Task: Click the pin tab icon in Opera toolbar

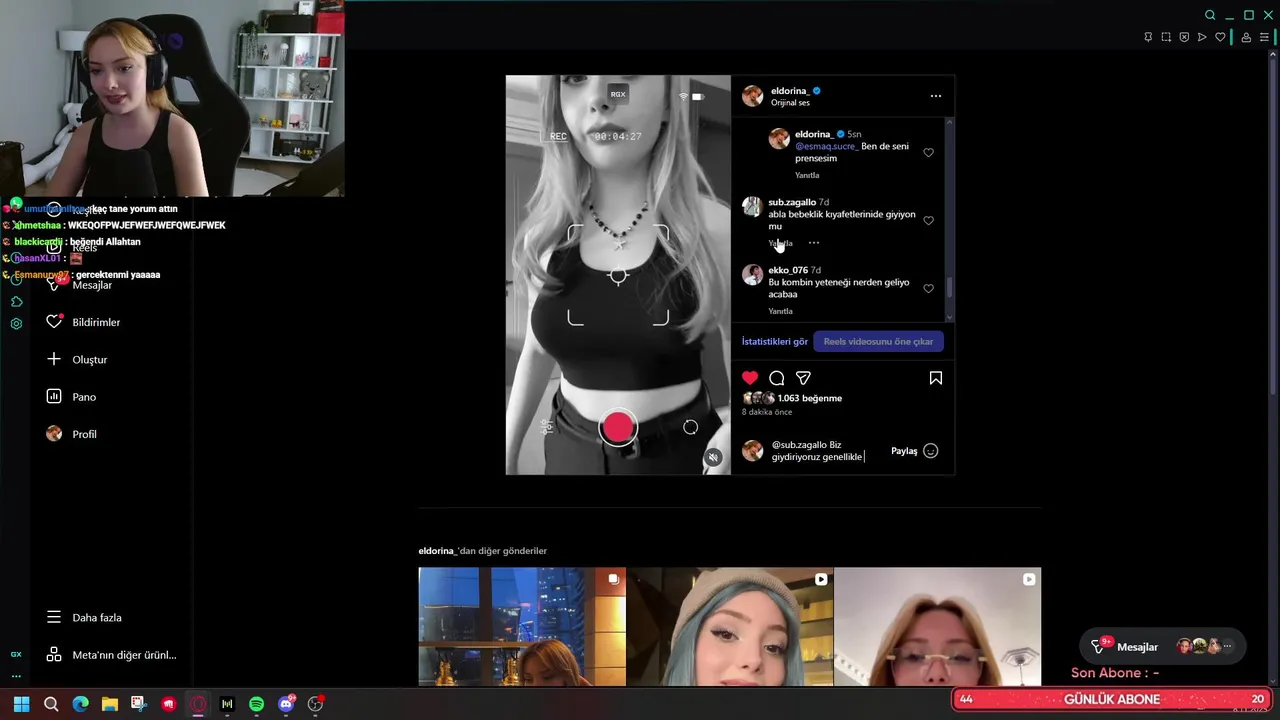Action: coord(1148,37)
